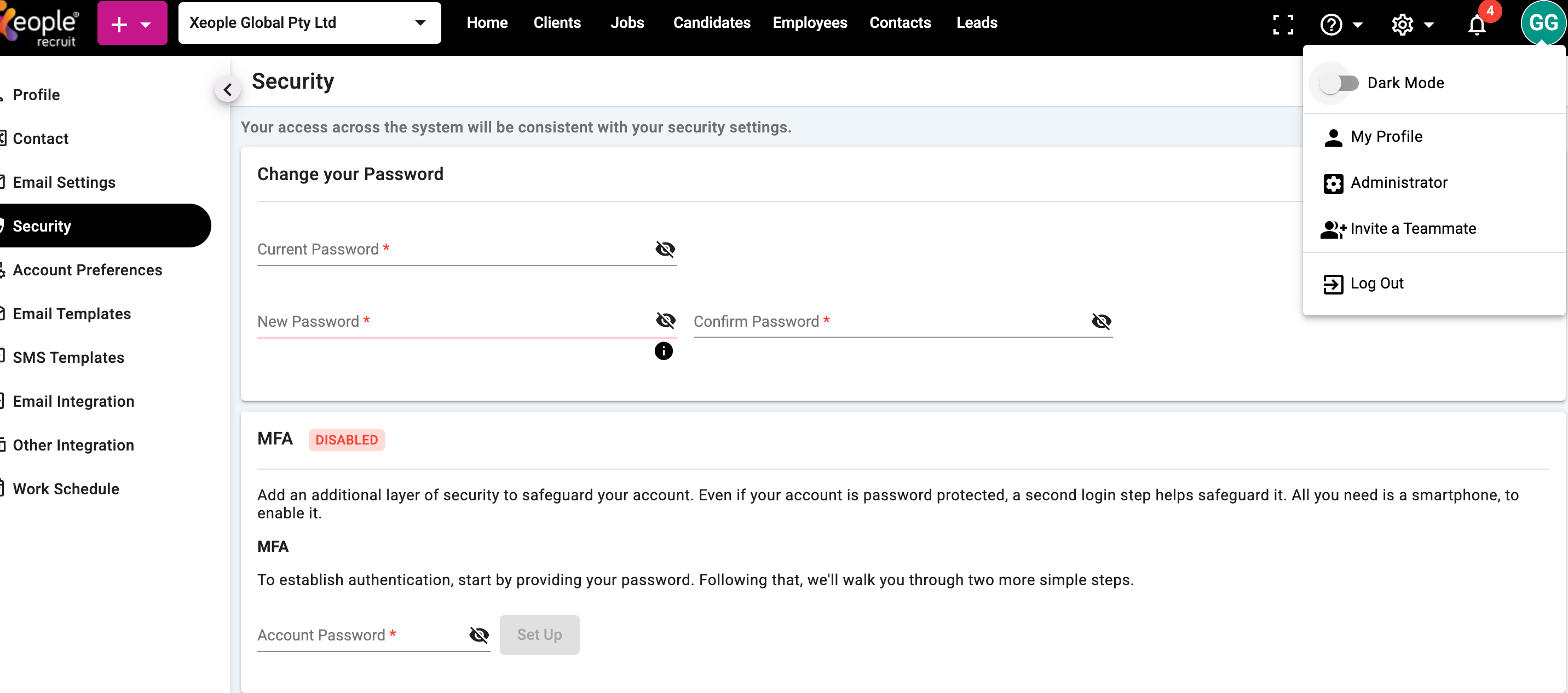The width and height of the screenshot is (1568, 693).
Task: Open the Xeople Global Pty Ltd company dropdown
Action: (x=309, y=22)
